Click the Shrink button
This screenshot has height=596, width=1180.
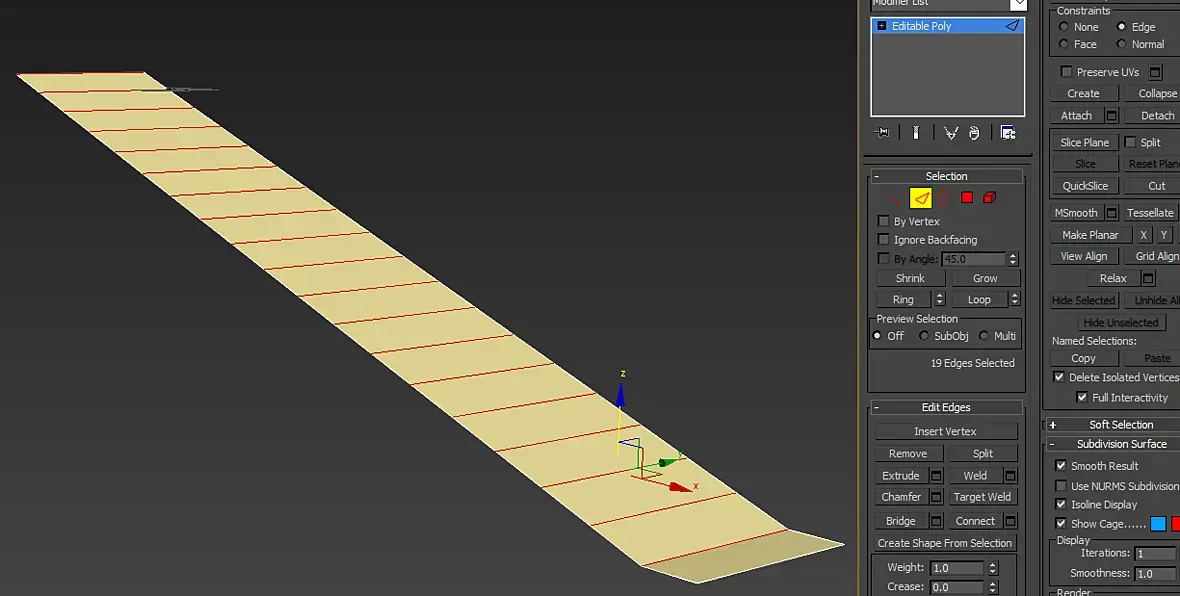click(x=910, y=278)
